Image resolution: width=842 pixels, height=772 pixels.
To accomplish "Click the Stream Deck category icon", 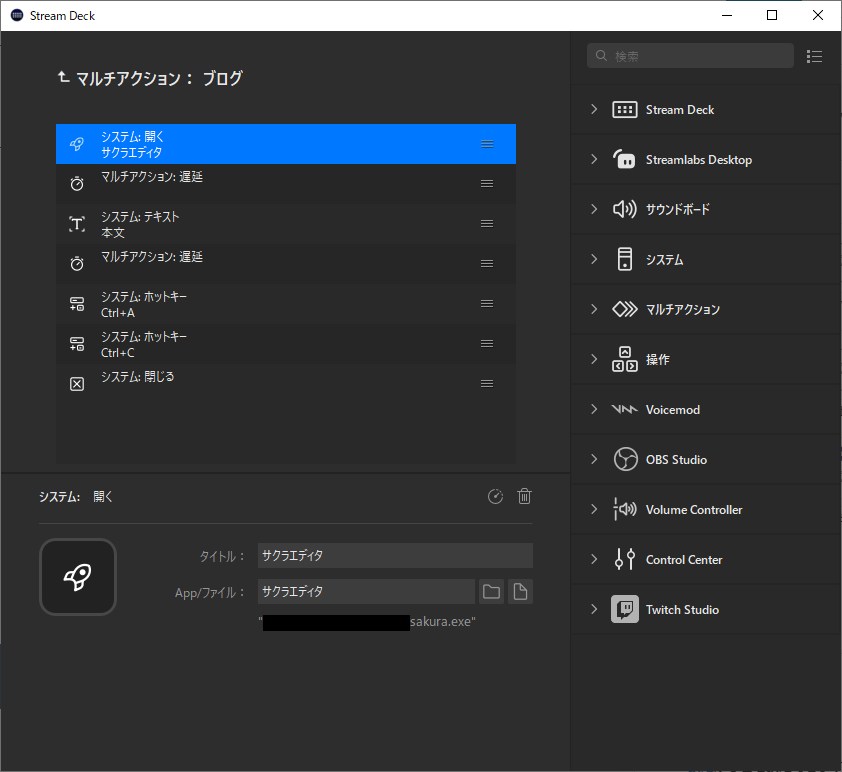I will (x=625, y=110).
